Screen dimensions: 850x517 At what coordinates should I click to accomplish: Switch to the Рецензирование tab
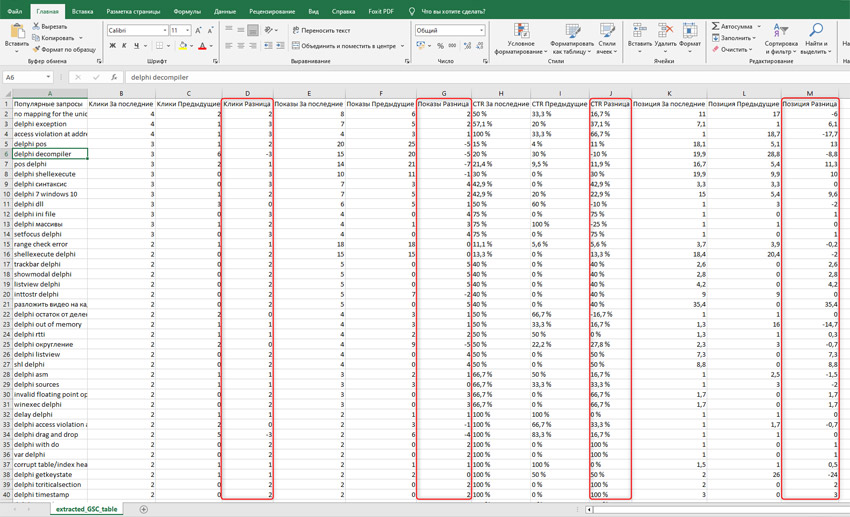tap(272, 11)
